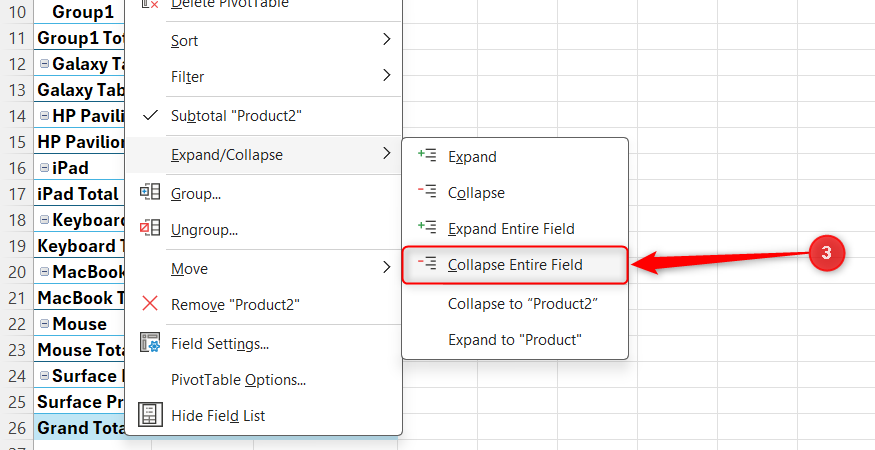Select Ungroup... in the context menu
875x450 pixels.
263,229
